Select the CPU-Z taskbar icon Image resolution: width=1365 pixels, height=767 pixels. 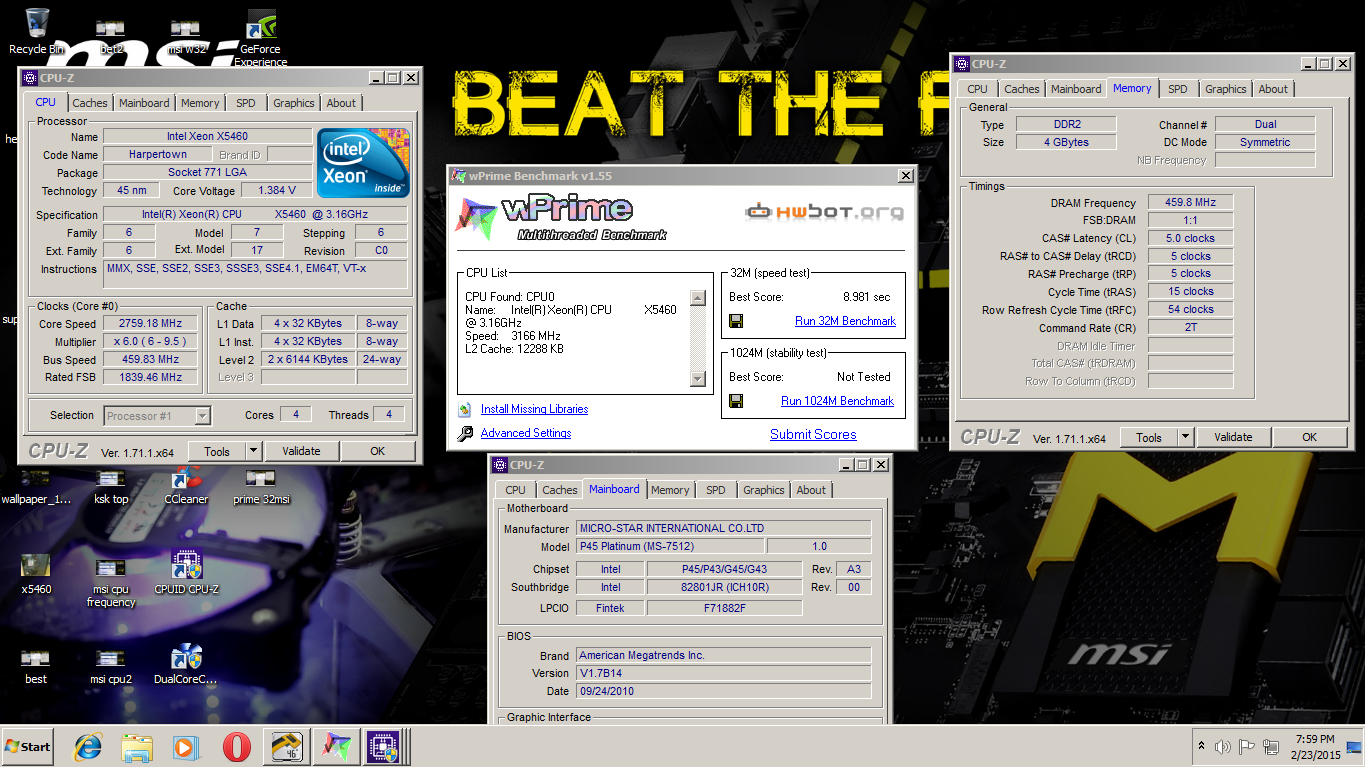(383, 746)
